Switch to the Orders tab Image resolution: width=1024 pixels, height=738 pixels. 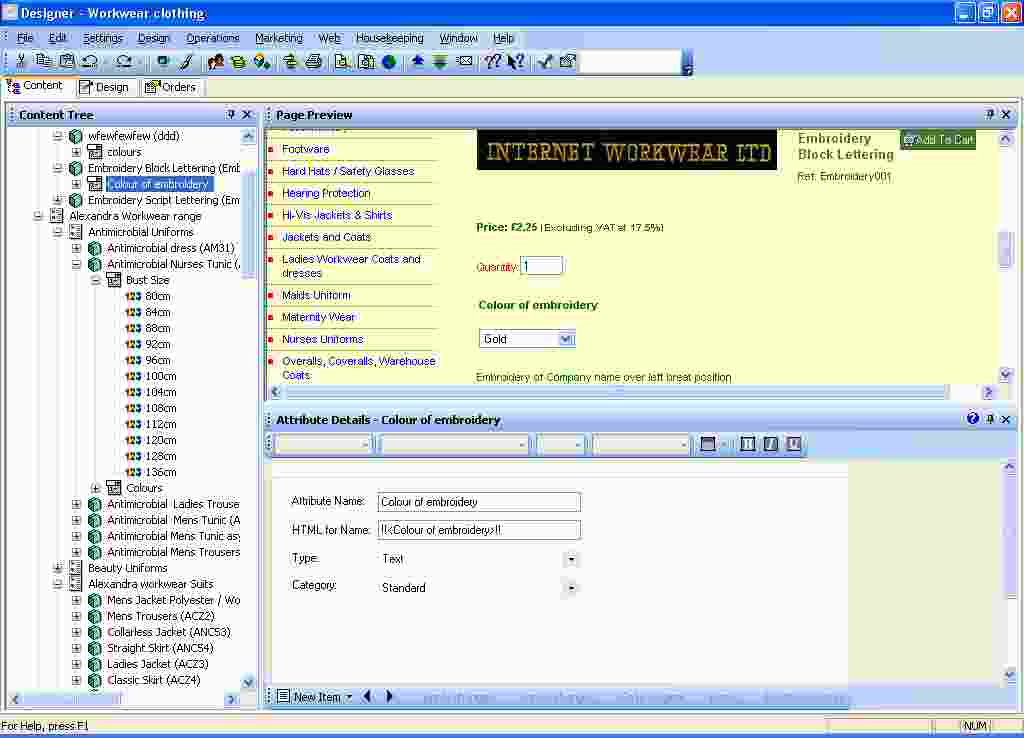pos(172,87)
